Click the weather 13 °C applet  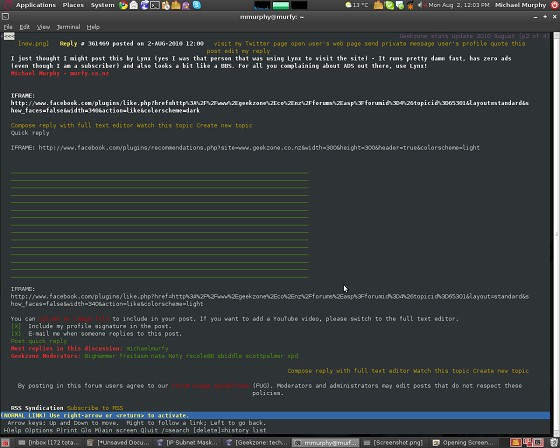click(x=356, y=5)
